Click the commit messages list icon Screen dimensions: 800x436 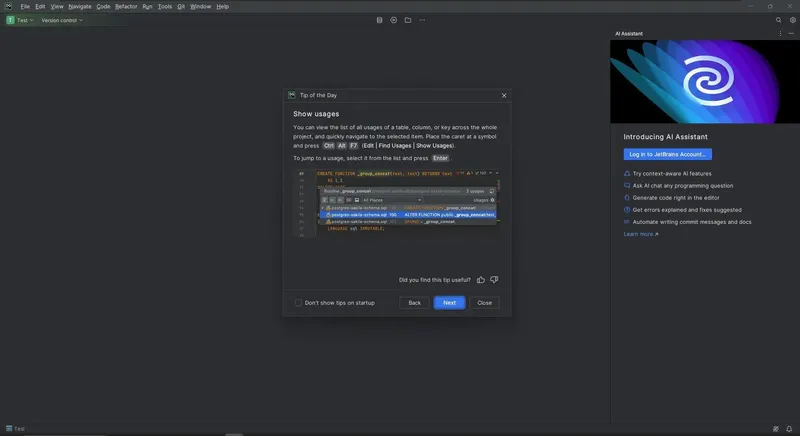coord(627,222)
